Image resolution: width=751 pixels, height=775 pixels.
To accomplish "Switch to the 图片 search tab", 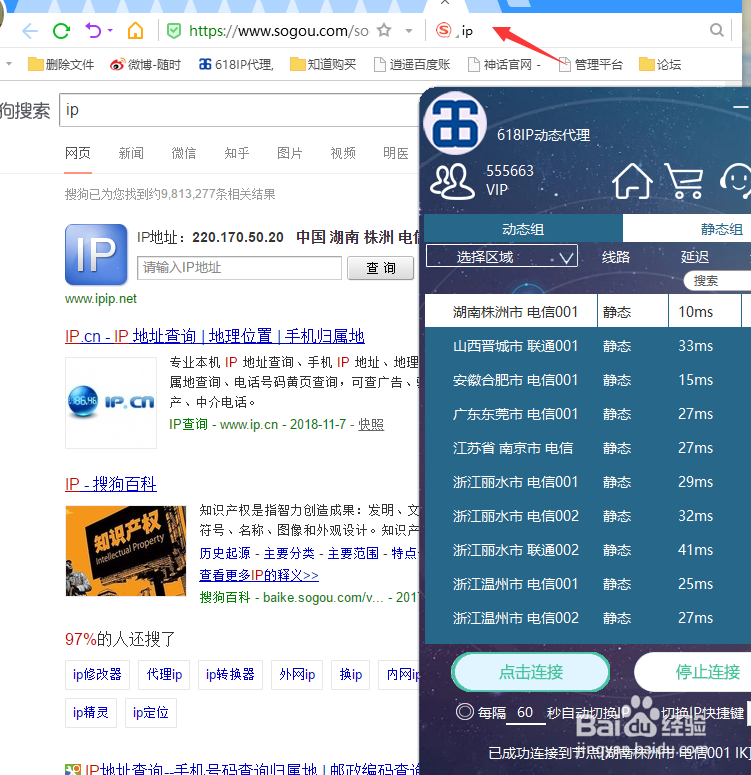I will click(x=290, y=153).
